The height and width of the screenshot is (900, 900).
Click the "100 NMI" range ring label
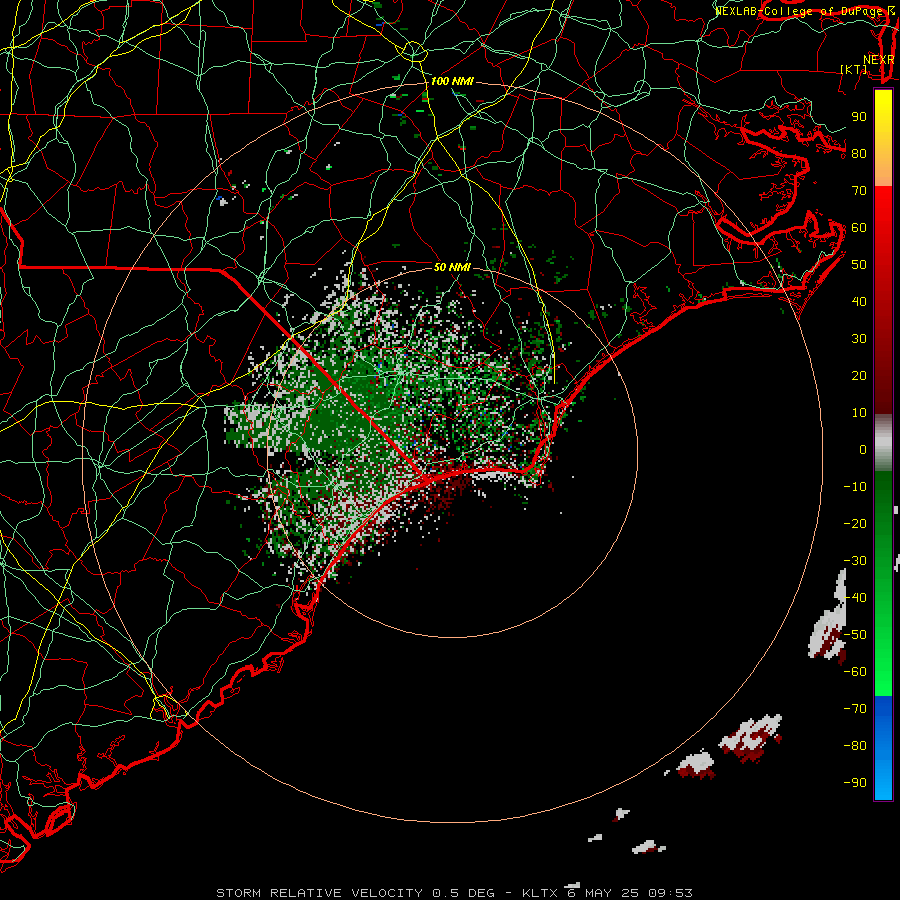coord(452,82)
